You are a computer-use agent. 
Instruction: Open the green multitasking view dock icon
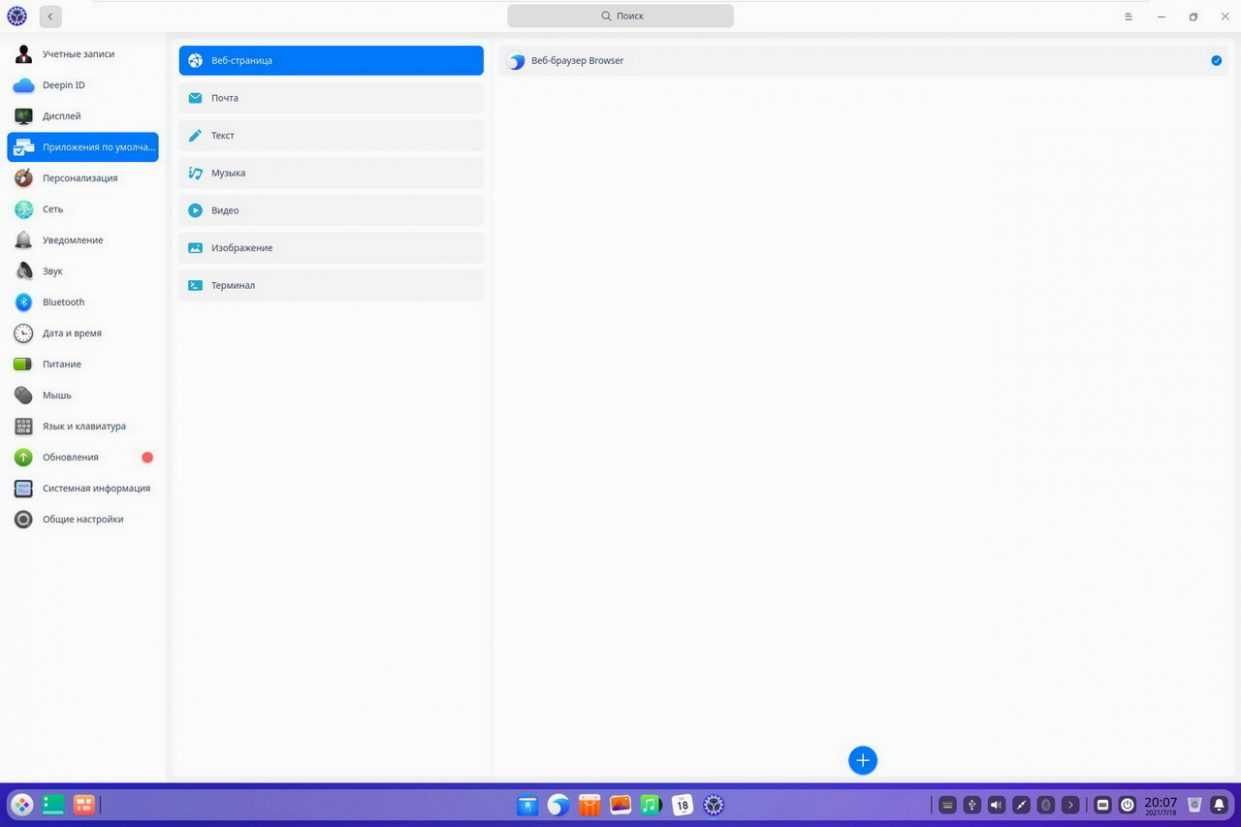coord(53,805)
